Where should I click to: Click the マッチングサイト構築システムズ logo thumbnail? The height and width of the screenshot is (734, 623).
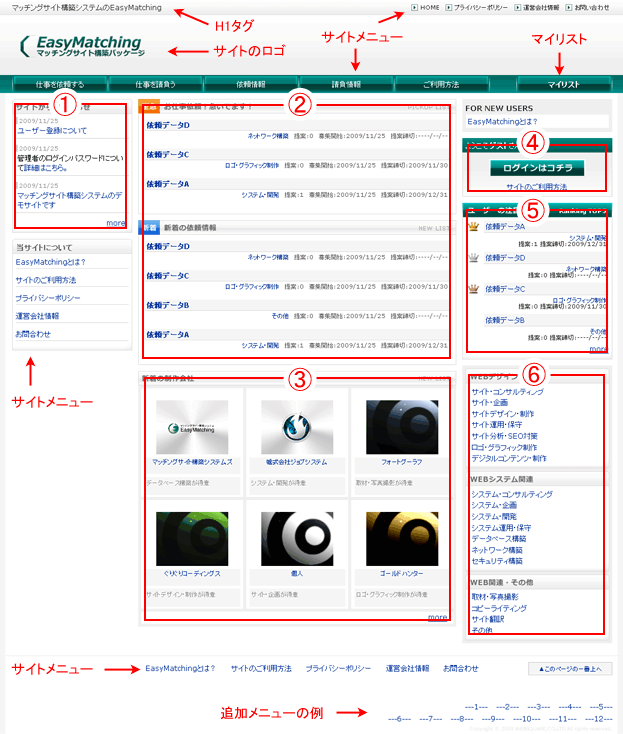(x=192, y=427)
